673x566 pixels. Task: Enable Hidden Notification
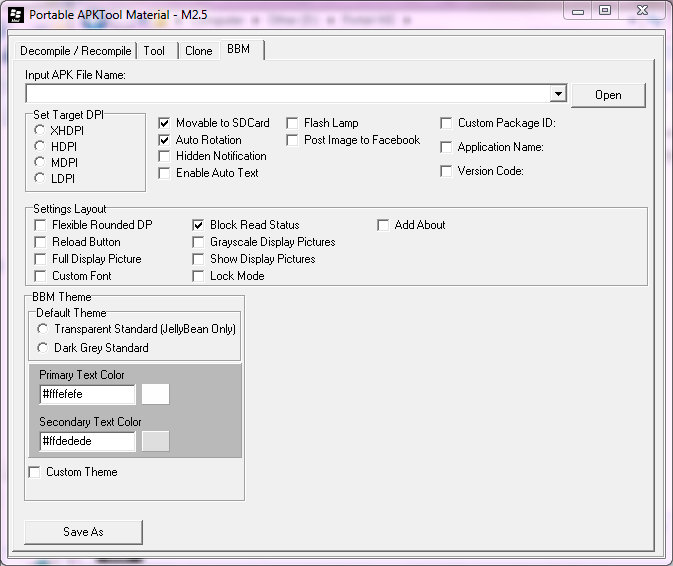[164, 156]
